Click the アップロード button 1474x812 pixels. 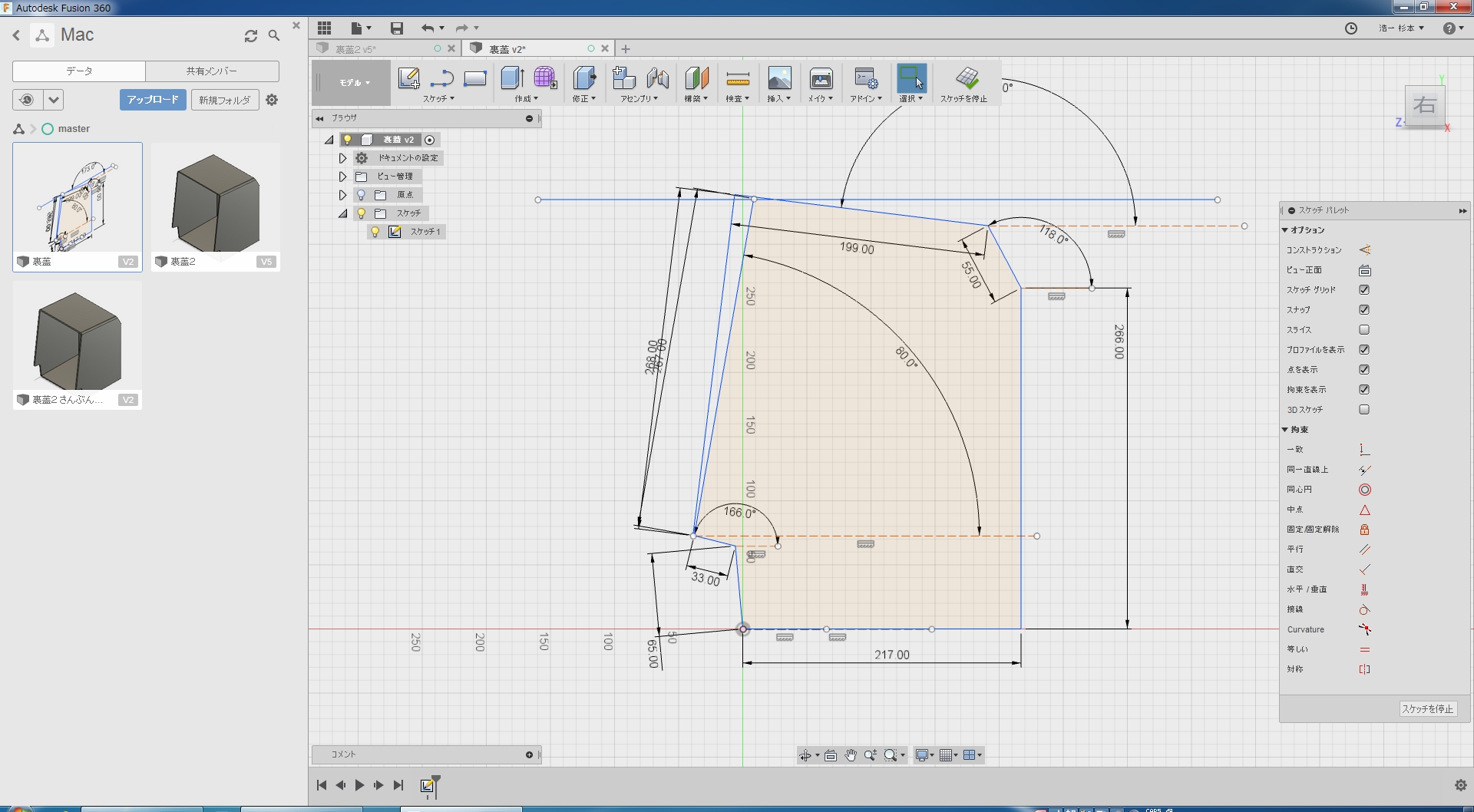[153, 100]
